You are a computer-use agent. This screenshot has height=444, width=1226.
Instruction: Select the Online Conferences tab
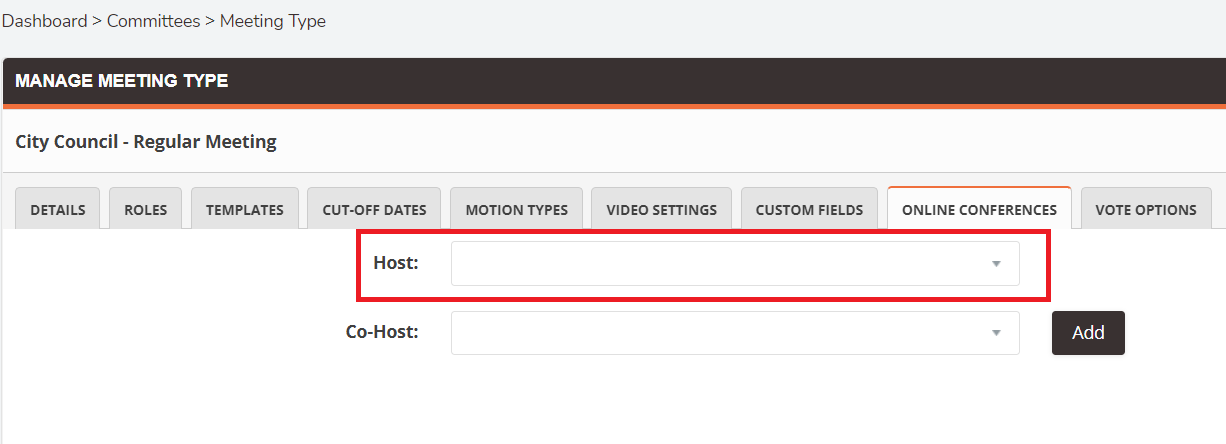(x=979, y=209)
